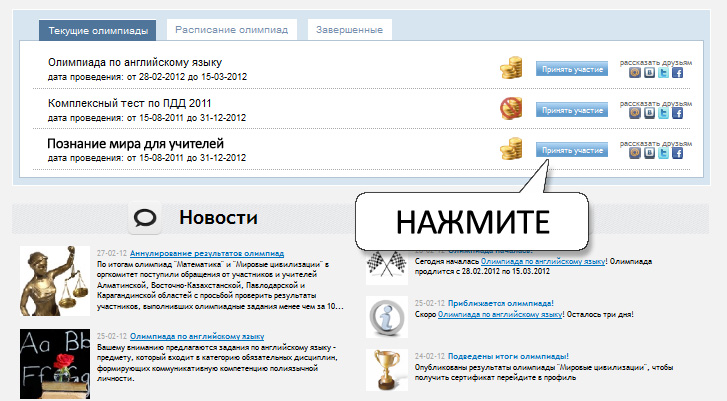Click the Новости section heading
727x401 pixels.
[218, 217]
